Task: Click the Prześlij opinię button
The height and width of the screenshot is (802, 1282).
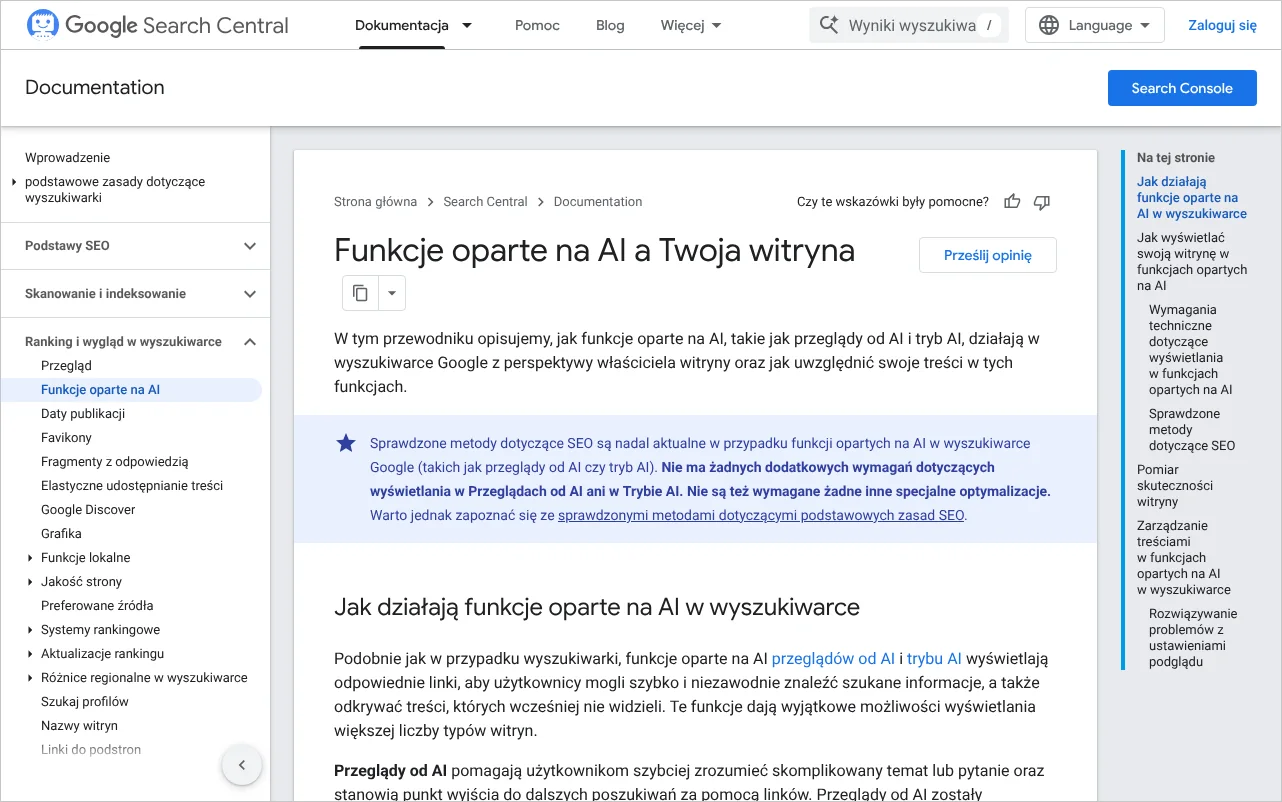Action: tap(988, 255)
